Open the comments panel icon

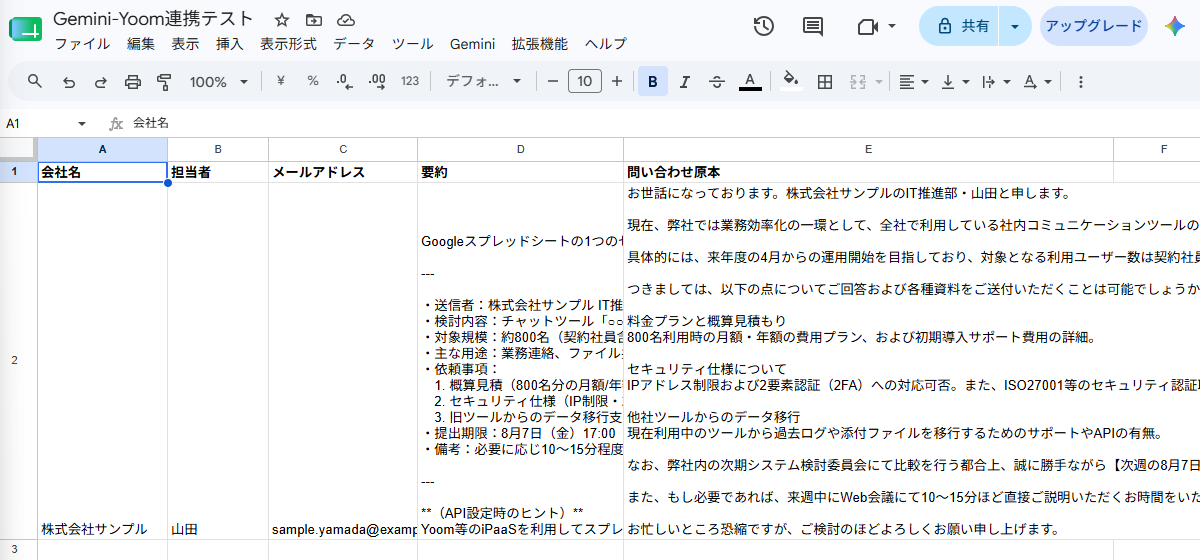coord(814,26)
